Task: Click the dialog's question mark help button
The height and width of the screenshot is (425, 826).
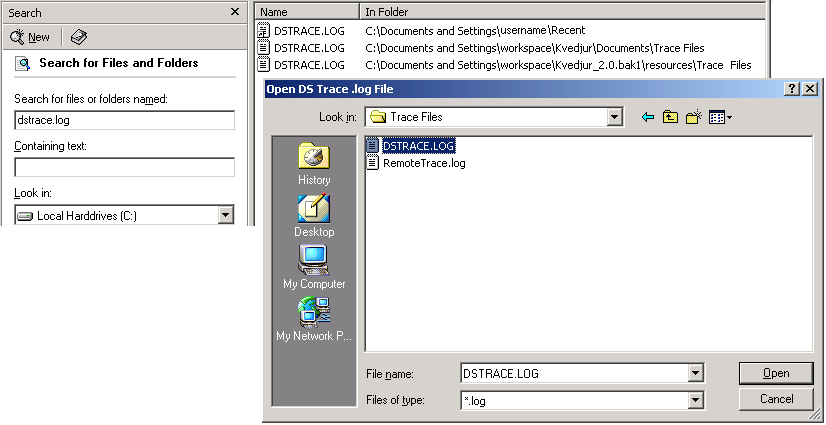Action: pyautogui.click(x=792, y=88)
